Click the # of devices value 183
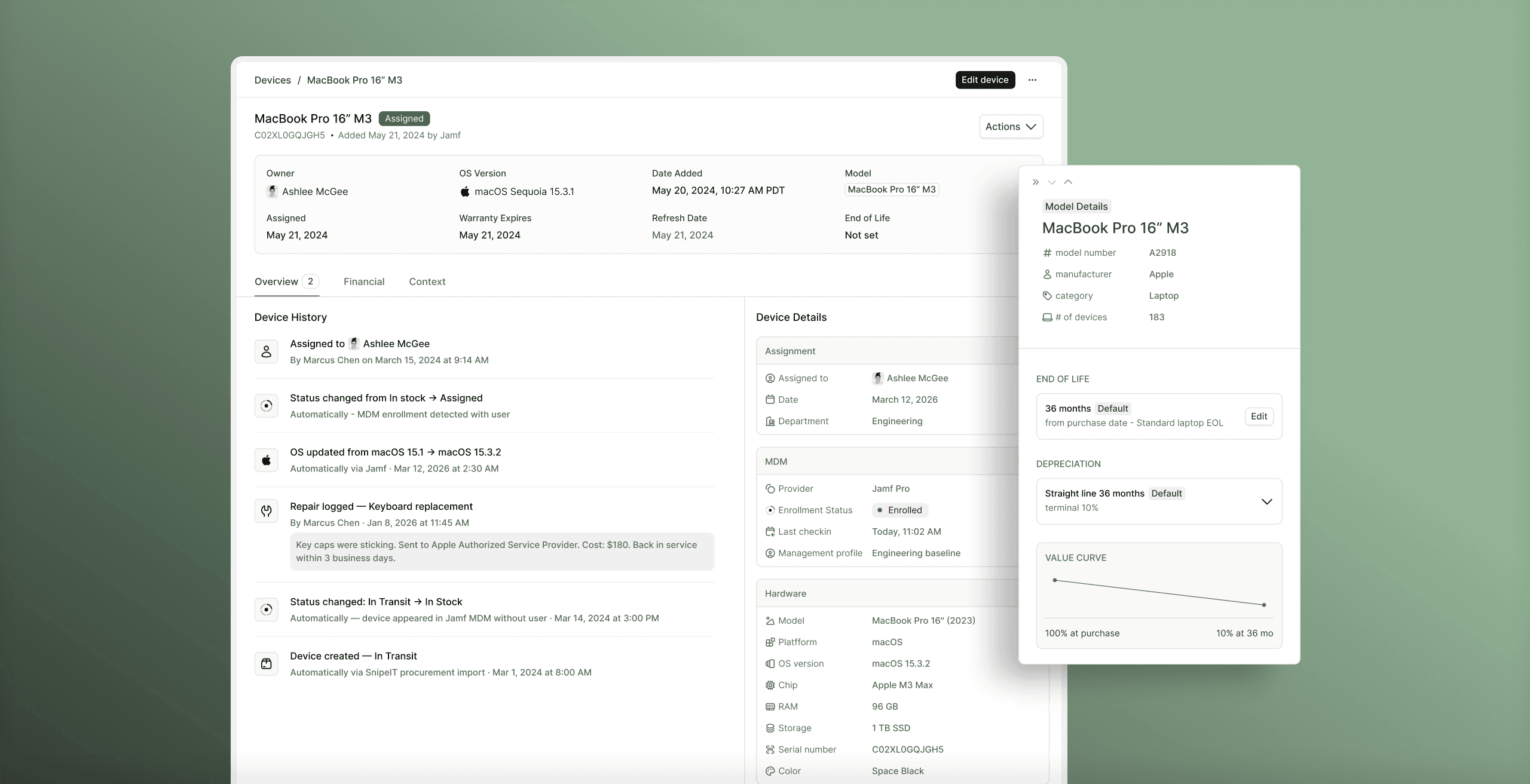Viewport: 1530px width, 784px height. pyautogui.click(x=1156, y=317)
